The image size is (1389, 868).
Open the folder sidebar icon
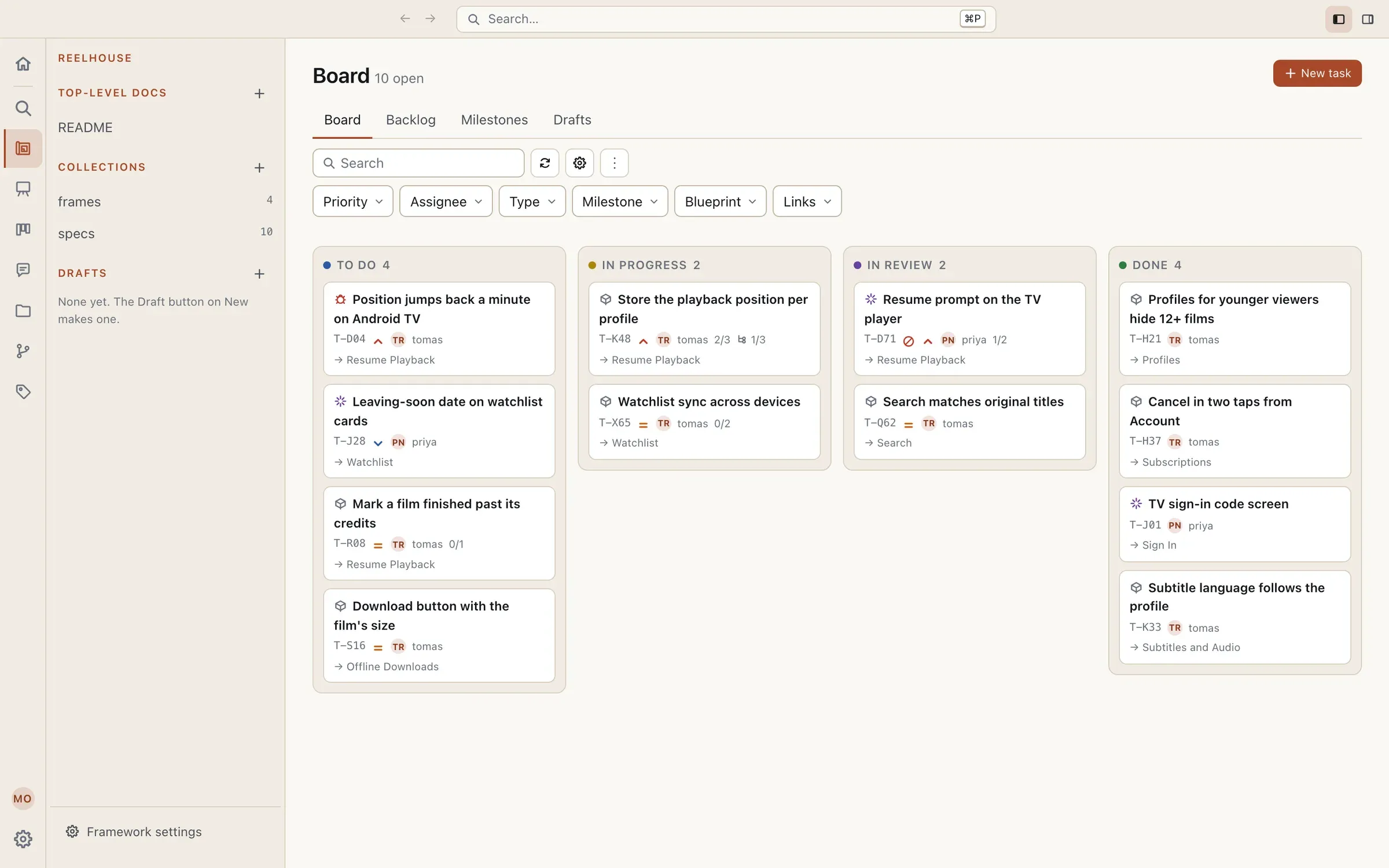23,311
